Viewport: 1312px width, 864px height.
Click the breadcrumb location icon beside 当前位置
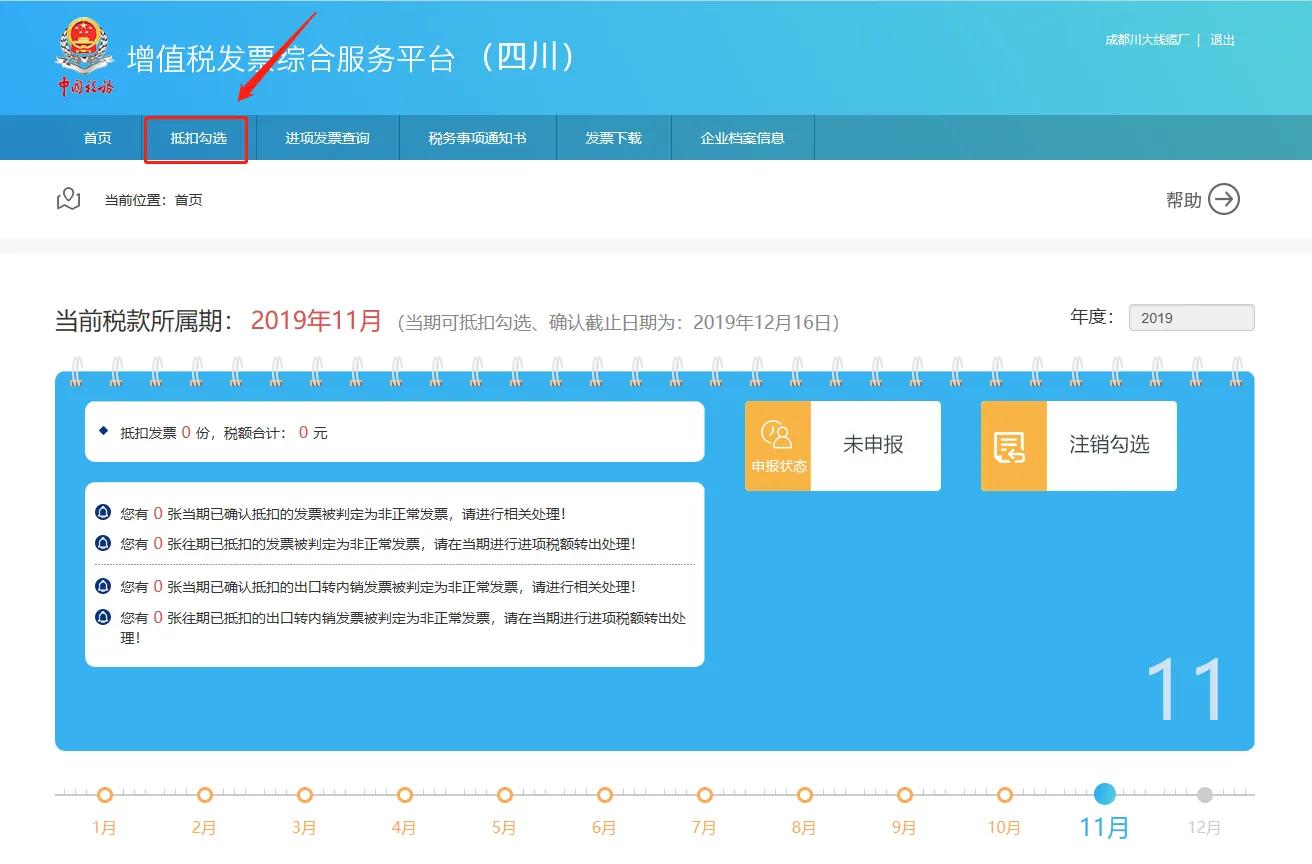pyautogui.click(x=67, y=199)
